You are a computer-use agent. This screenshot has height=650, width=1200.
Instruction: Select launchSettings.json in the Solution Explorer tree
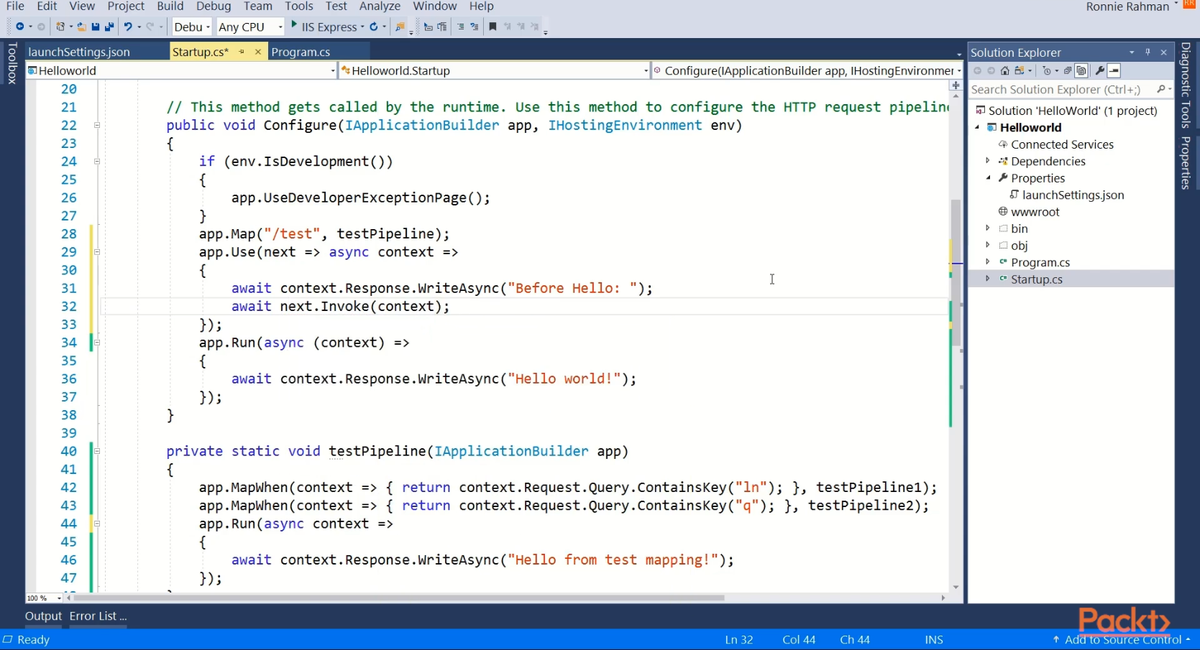[x=1073, y=195]
